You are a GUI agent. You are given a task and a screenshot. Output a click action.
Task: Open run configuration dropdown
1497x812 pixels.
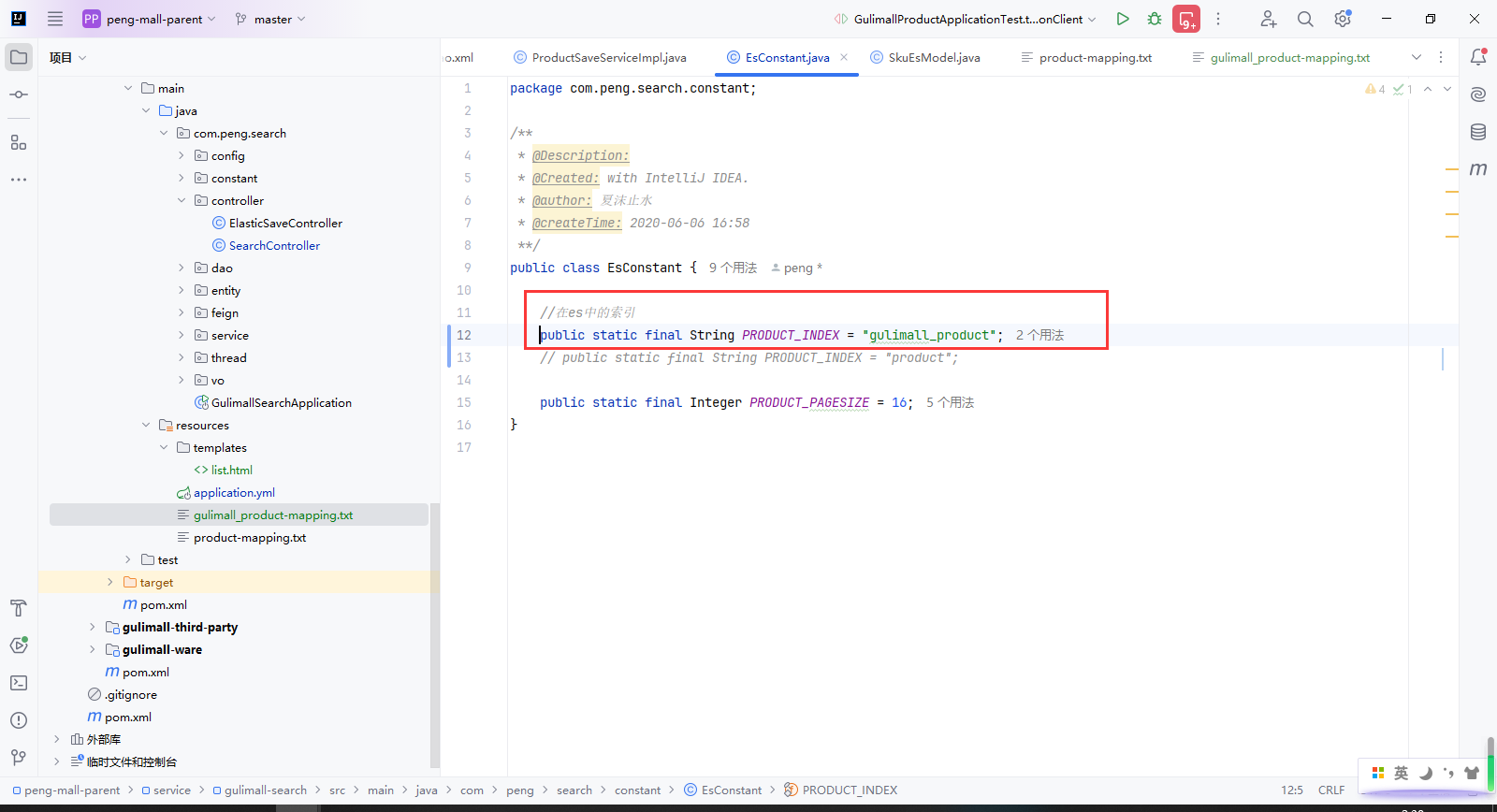966,19
